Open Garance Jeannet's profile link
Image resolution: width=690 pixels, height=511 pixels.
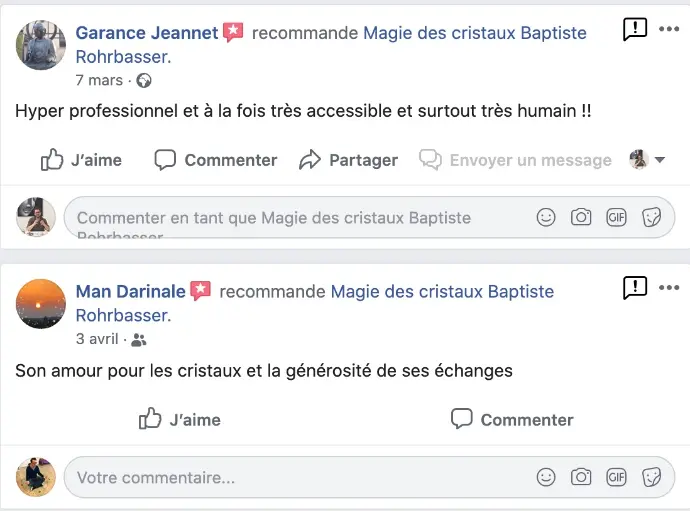click(x=147, y=33)
